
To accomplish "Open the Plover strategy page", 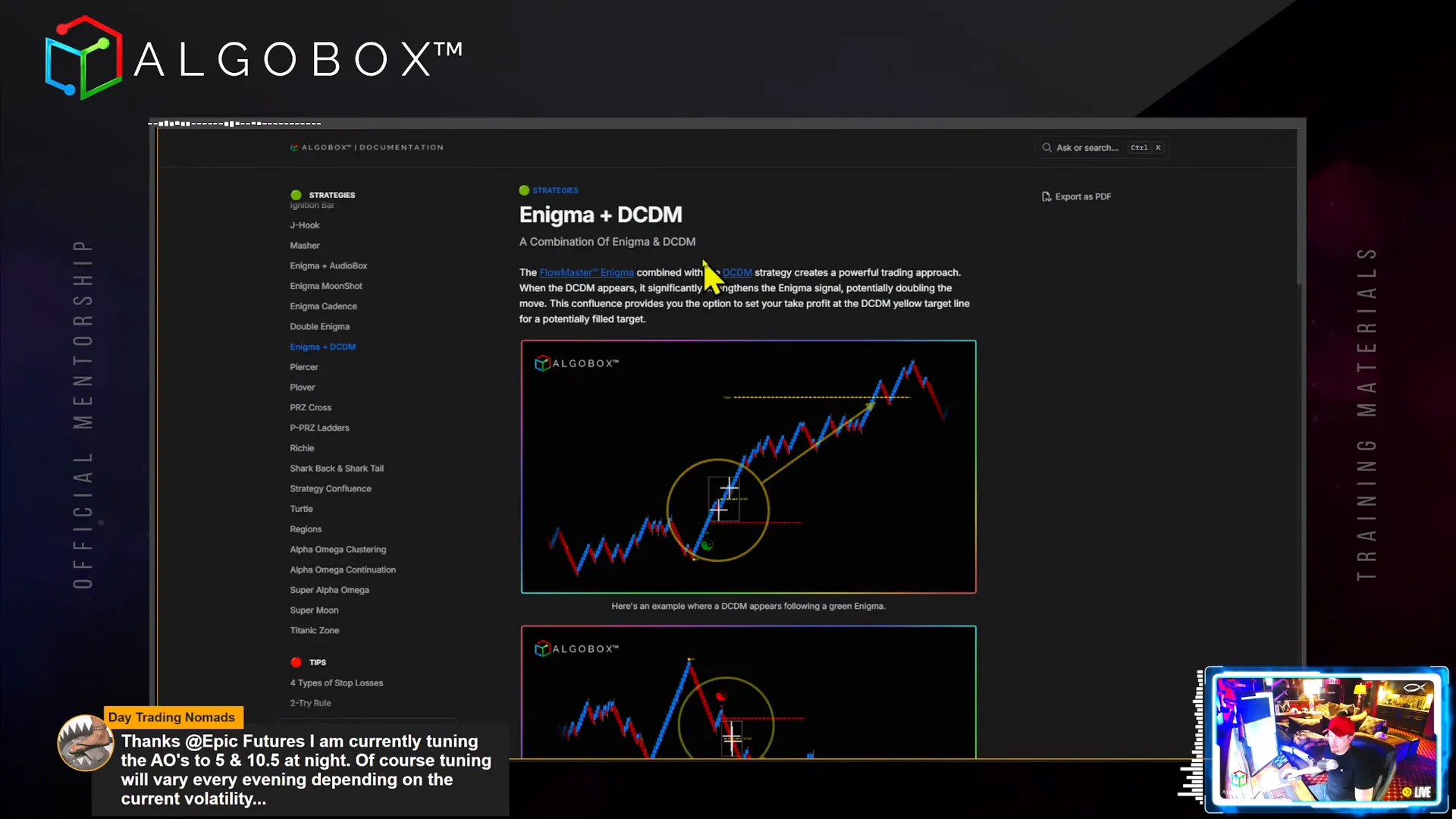I will tap(302, 388).
